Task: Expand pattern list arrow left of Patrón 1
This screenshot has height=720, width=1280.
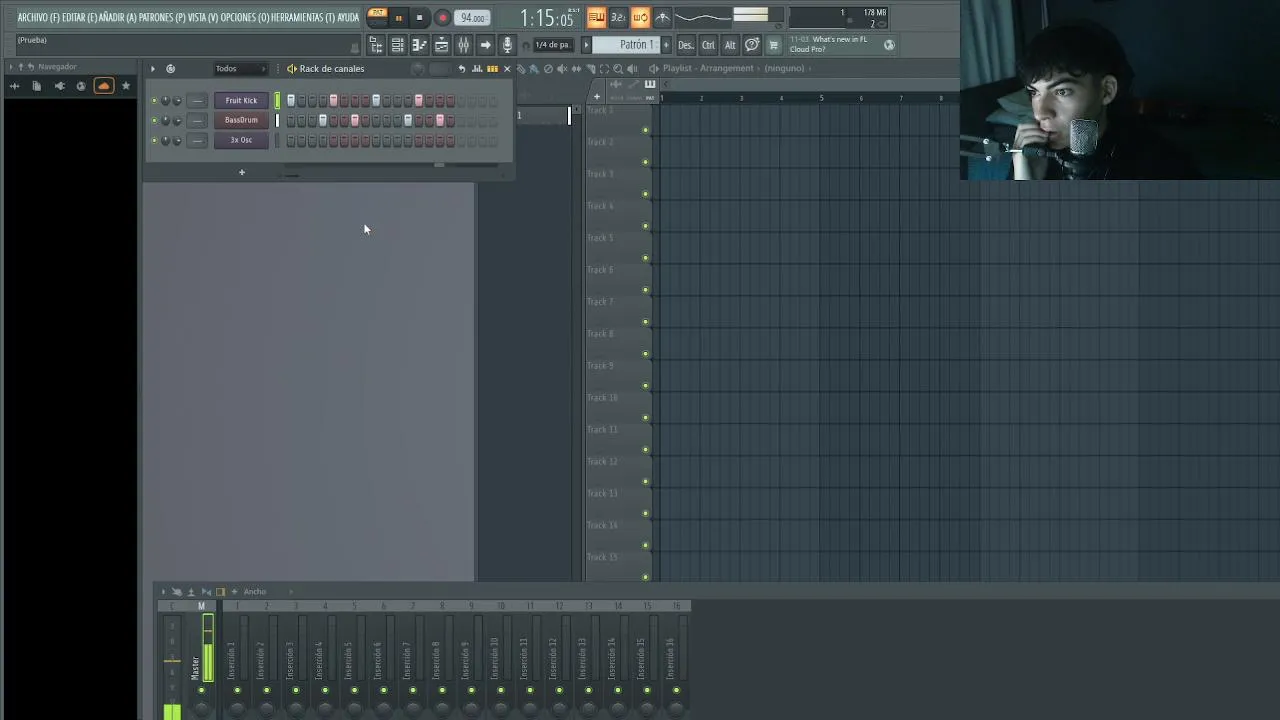Action: coord(587,44)
